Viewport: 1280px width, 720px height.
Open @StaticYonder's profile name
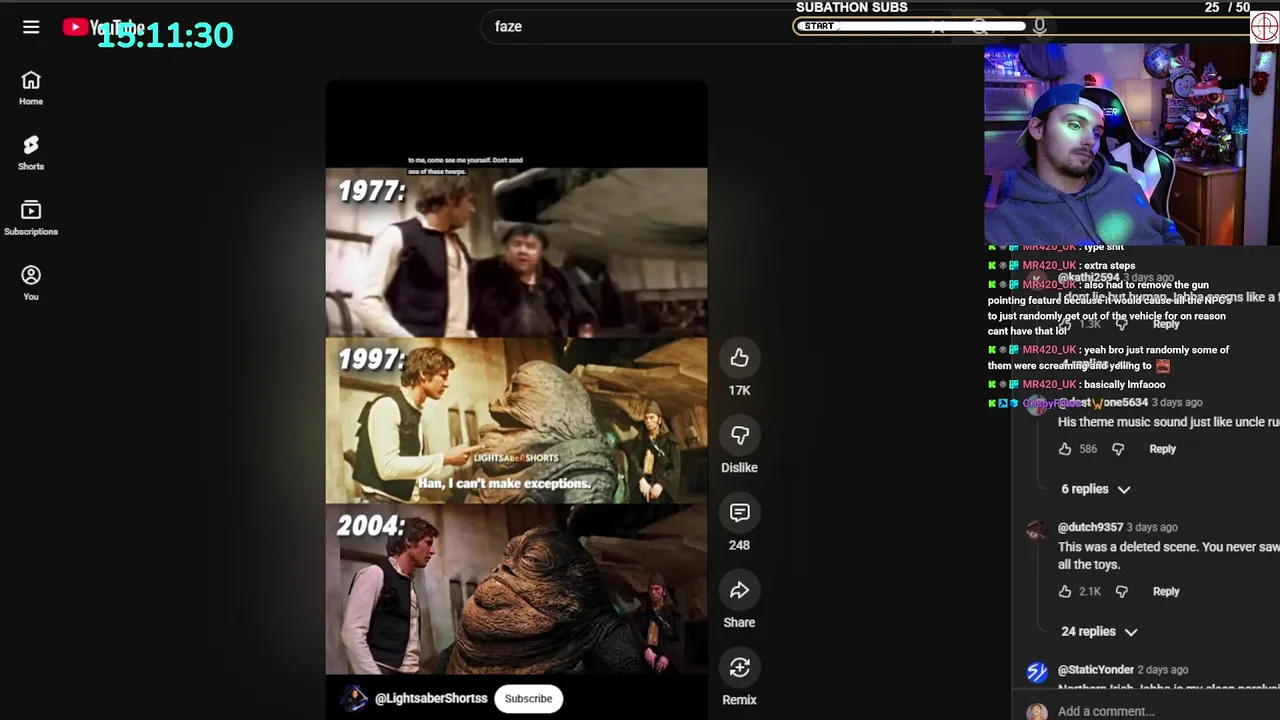coord(1096,669)
